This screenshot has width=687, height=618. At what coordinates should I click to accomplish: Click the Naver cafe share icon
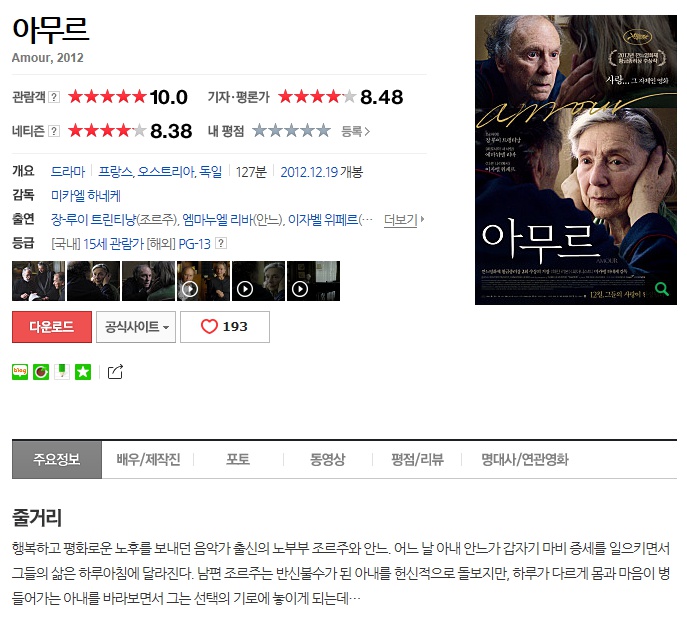tap(41, 372)
